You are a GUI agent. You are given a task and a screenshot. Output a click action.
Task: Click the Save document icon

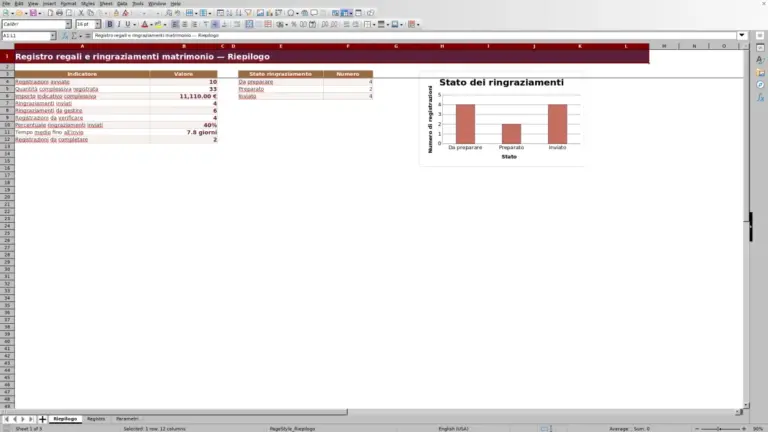pos(33,13)
